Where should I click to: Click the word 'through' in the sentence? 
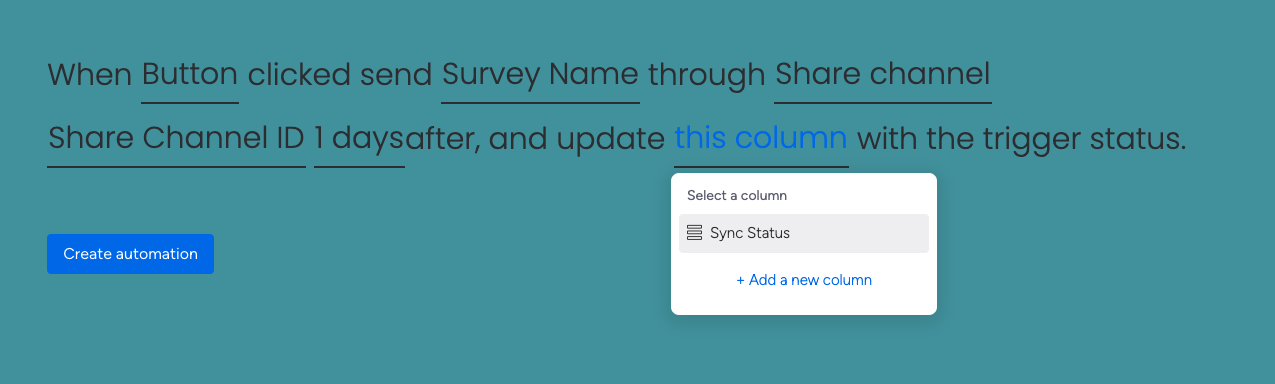[x=707, y=75]
